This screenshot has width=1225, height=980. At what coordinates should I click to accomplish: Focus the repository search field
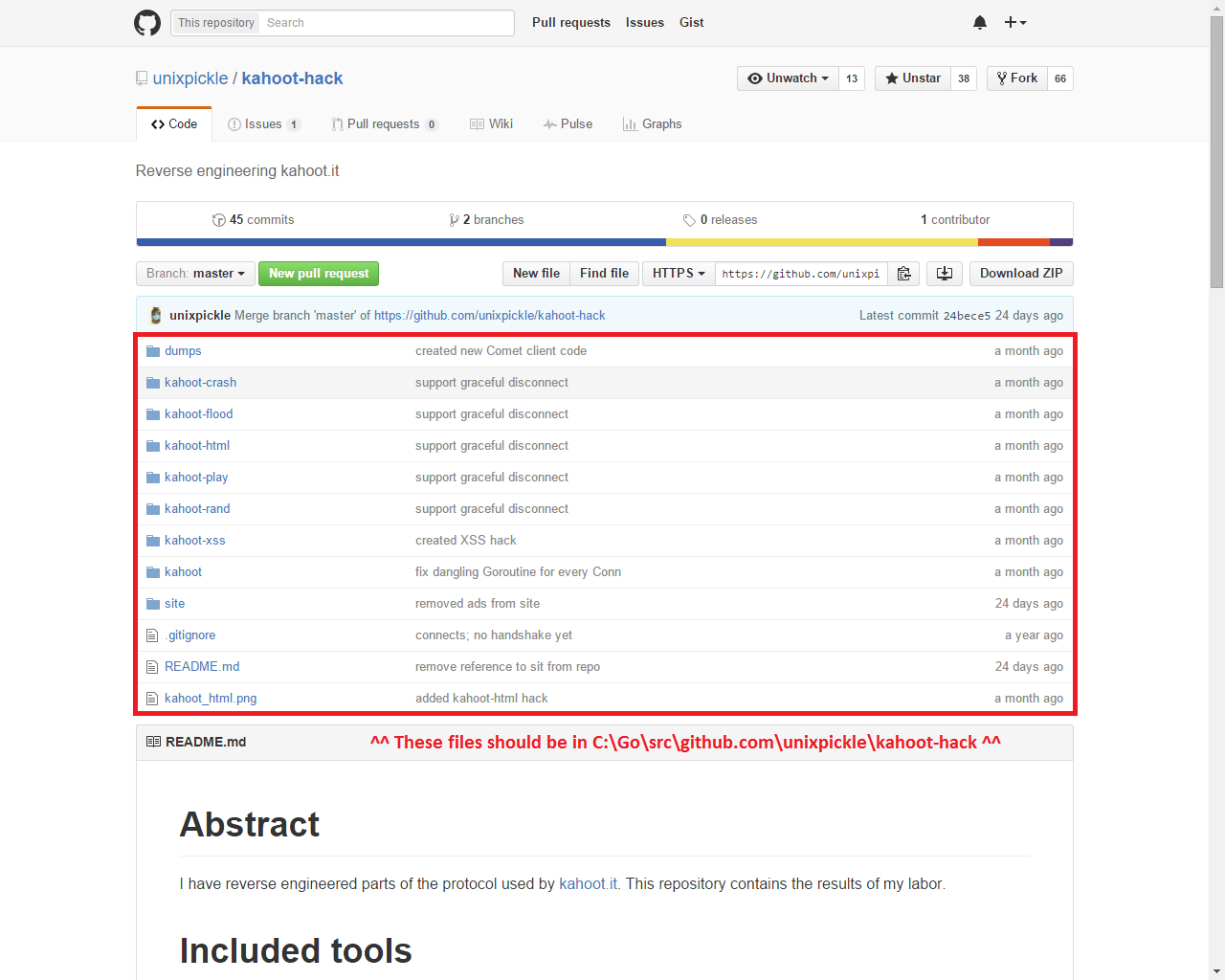pyautogui.click(x=388, y=23)
